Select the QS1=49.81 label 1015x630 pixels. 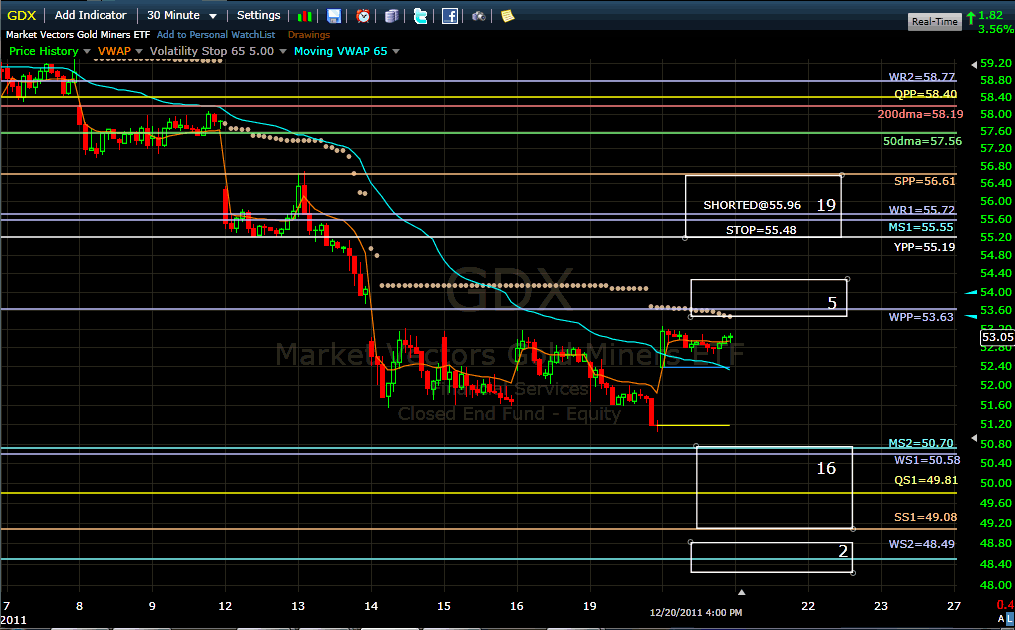926,480
